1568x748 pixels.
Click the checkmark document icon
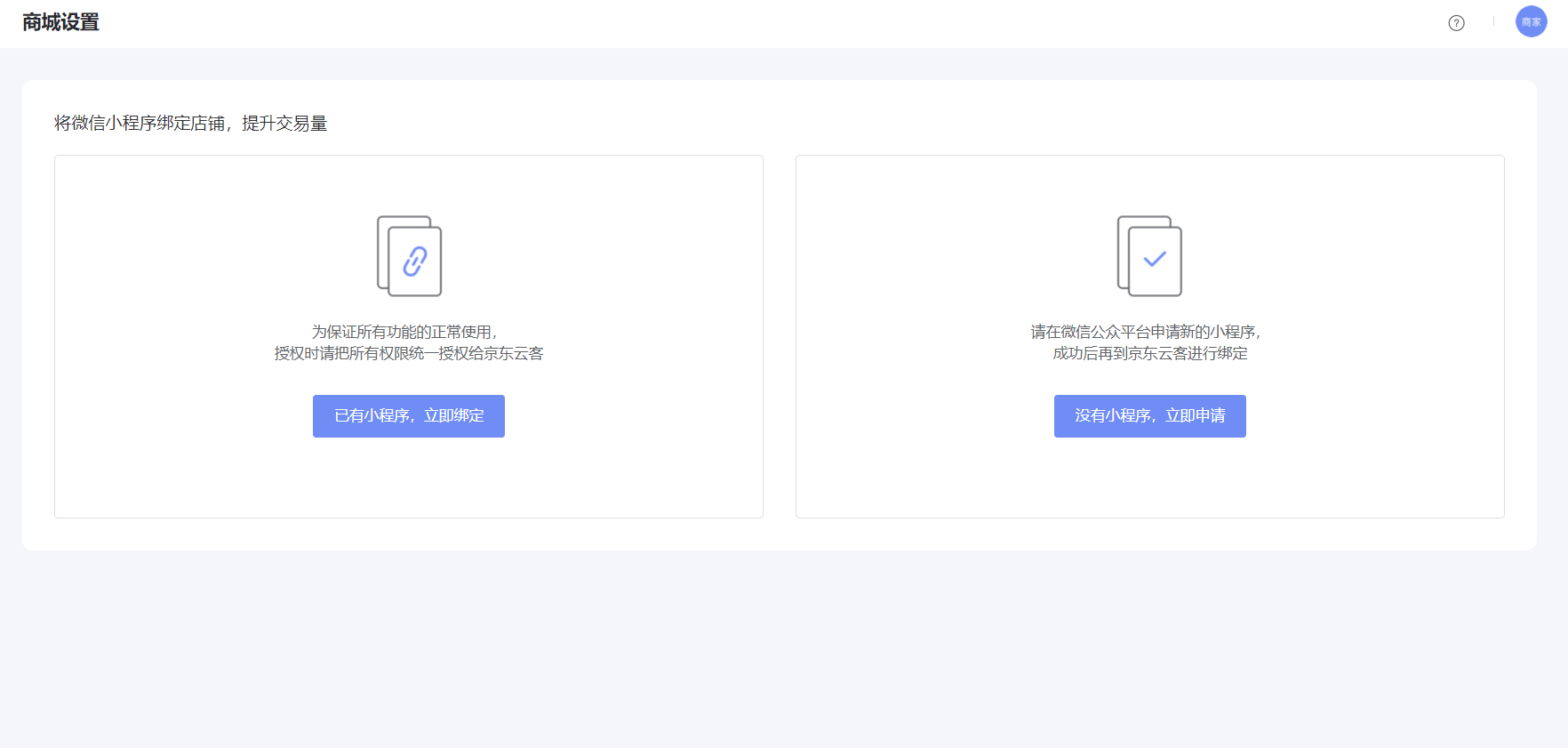click(x=1149, y=256)
